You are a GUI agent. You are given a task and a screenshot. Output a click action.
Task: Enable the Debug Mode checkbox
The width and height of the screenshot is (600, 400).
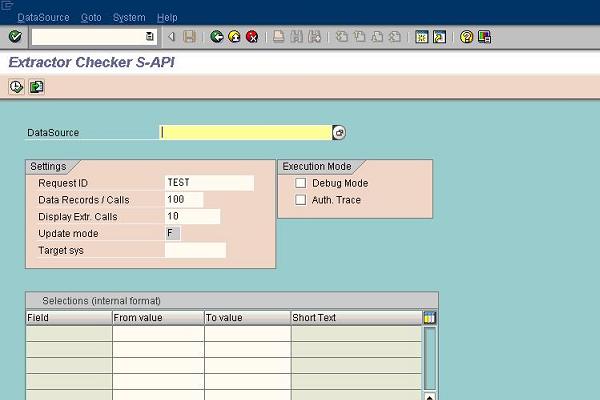tap(301, 184)
